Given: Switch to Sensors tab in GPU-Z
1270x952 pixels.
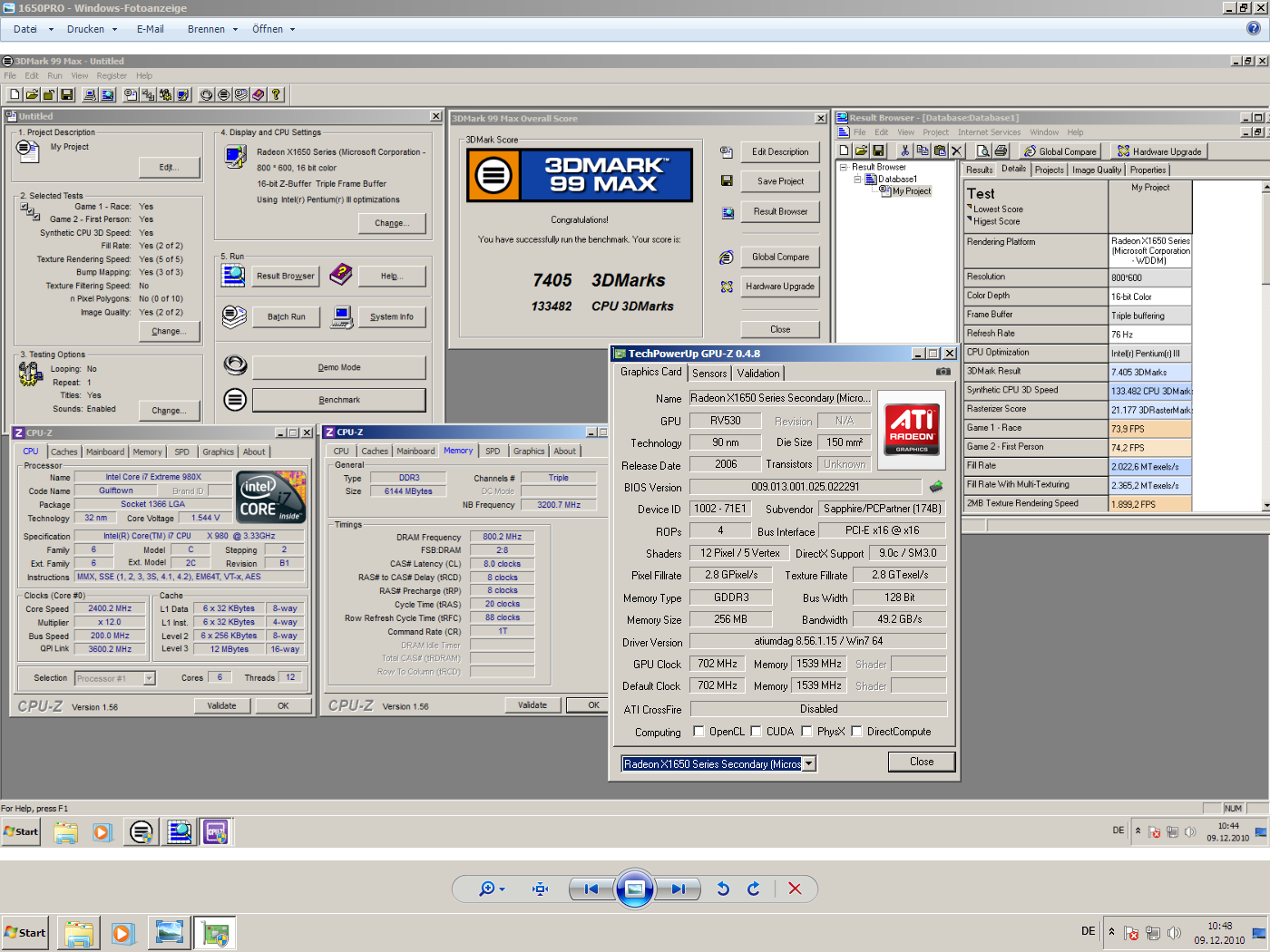Looking at the screenshot, I should (x=709, y=374).
